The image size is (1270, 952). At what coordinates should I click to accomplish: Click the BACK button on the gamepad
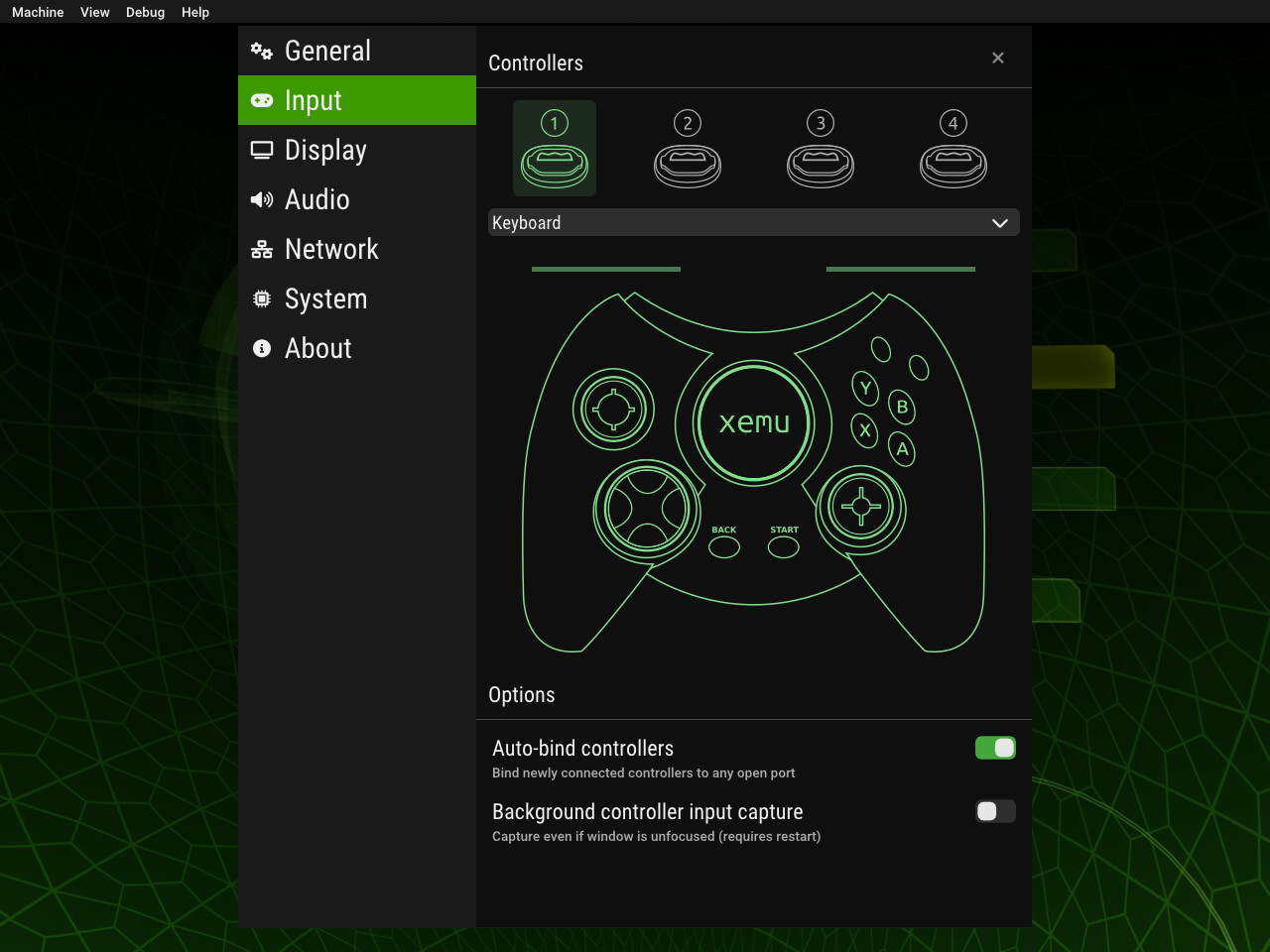click(723, 545)
